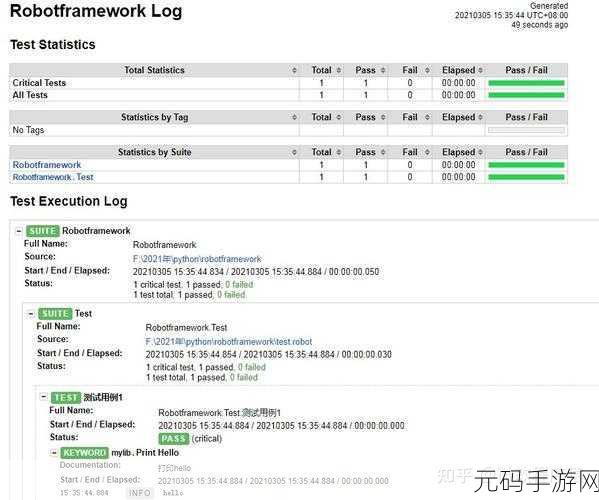Screen dimensions: 599x500
Task: Click the Robotframework Log page title
Action: (96, 11)
